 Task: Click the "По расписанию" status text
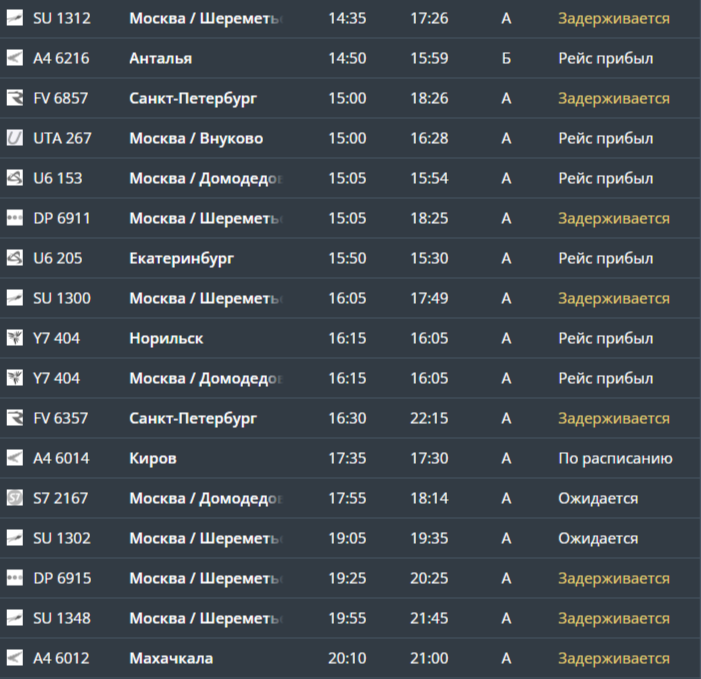[615, 458]
